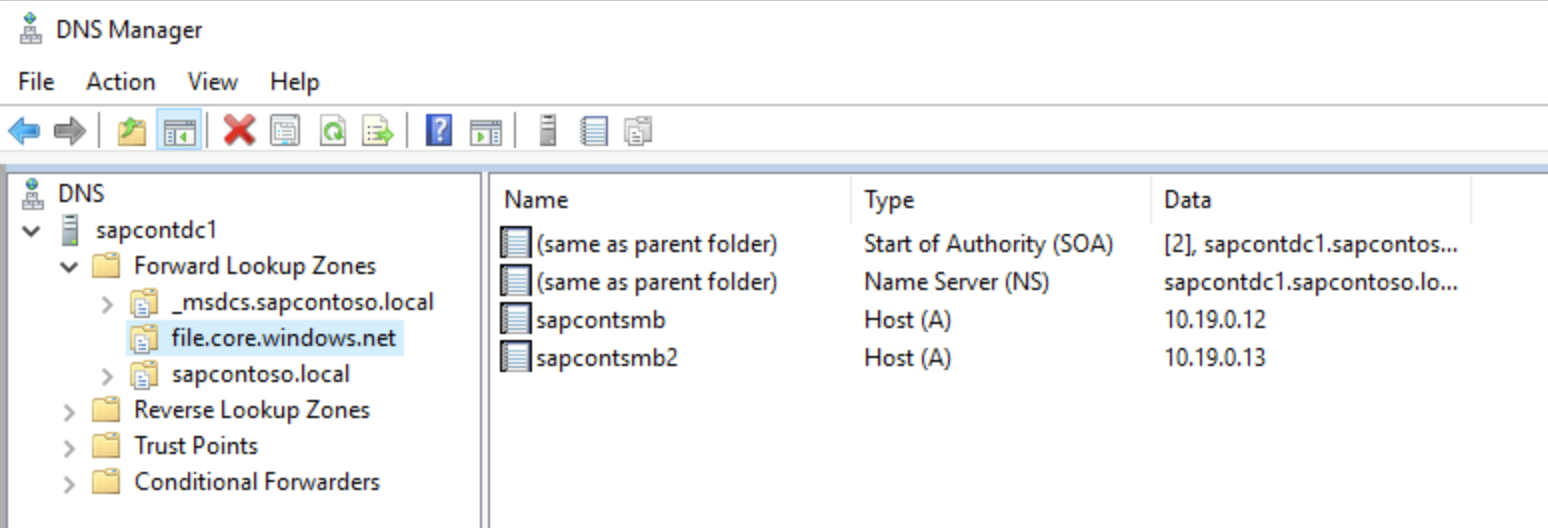Click the SOA record icon
The height and width of the screenshot is (528, 1548).
tap(515, 243)
